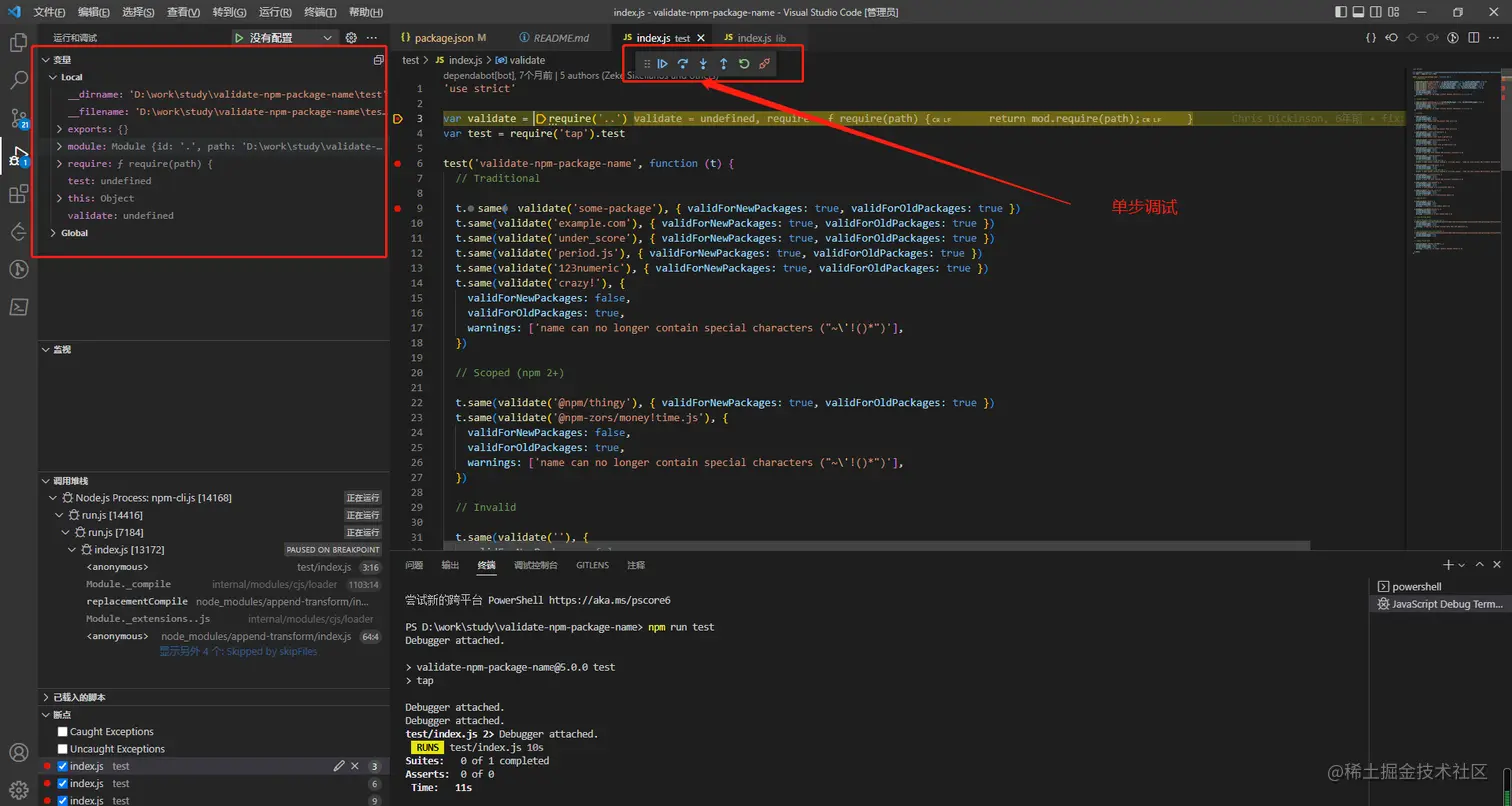Open the 文件(F) menu
Screen dimensions: 1512x806
point(49,12)
